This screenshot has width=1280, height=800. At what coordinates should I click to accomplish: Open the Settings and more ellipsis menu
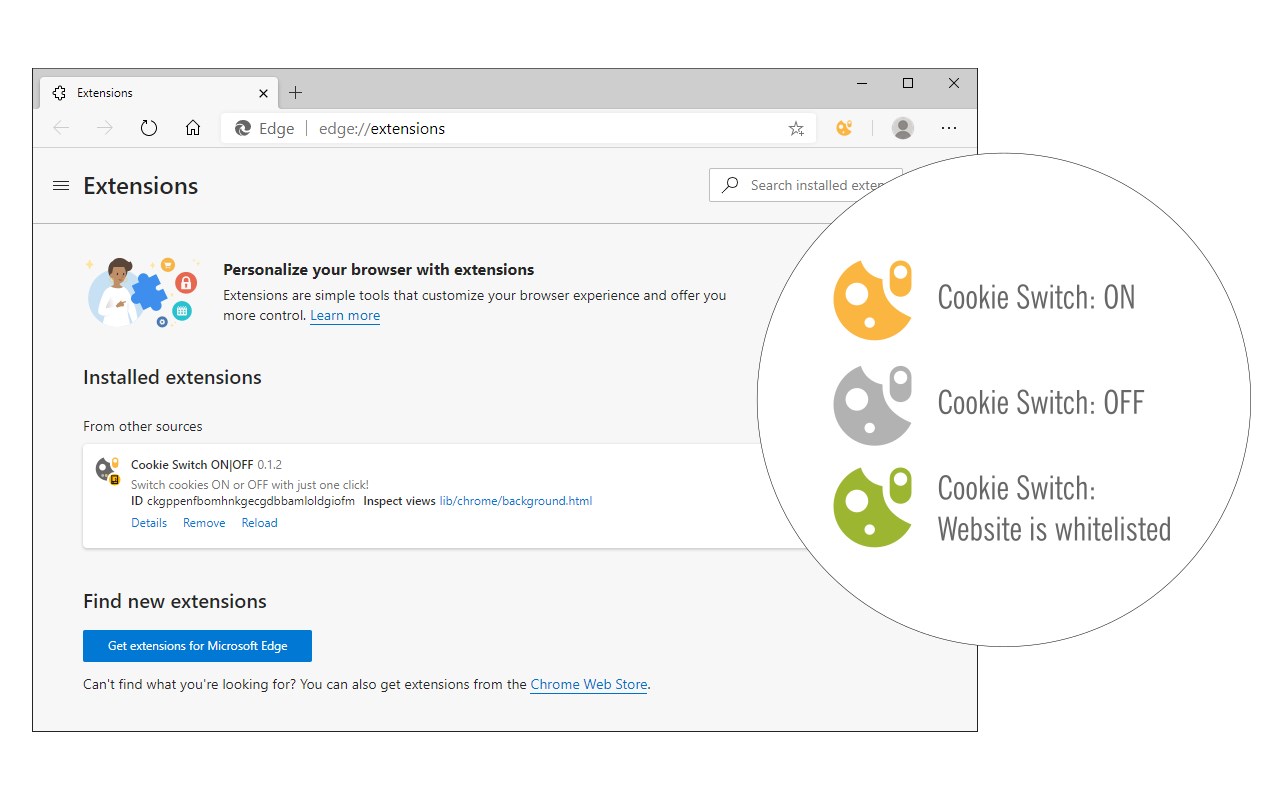(x=949, y=128)
